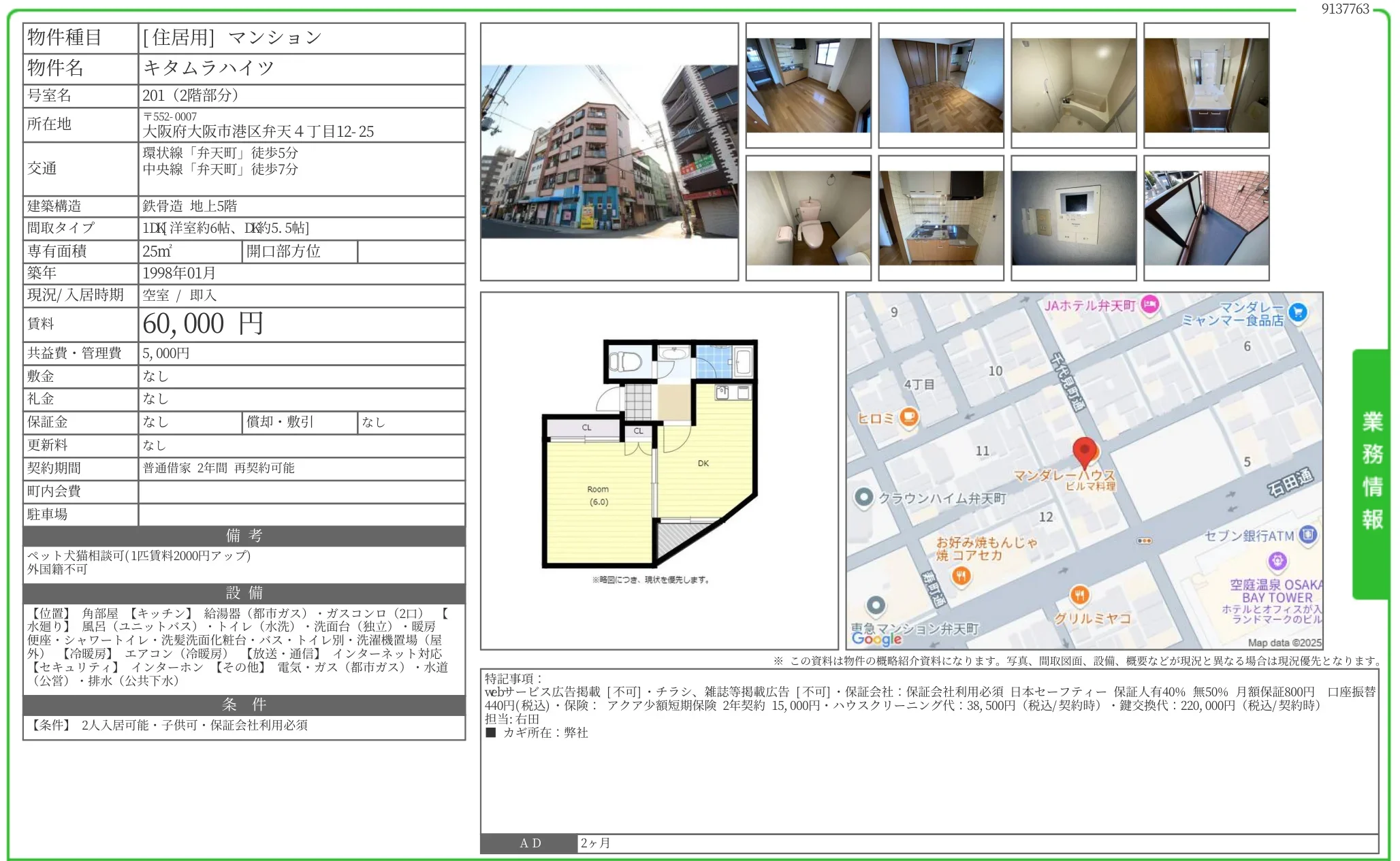Click the Google logo on map
The height and width of the screenshot is (861, 1400).
pos(876,638)
